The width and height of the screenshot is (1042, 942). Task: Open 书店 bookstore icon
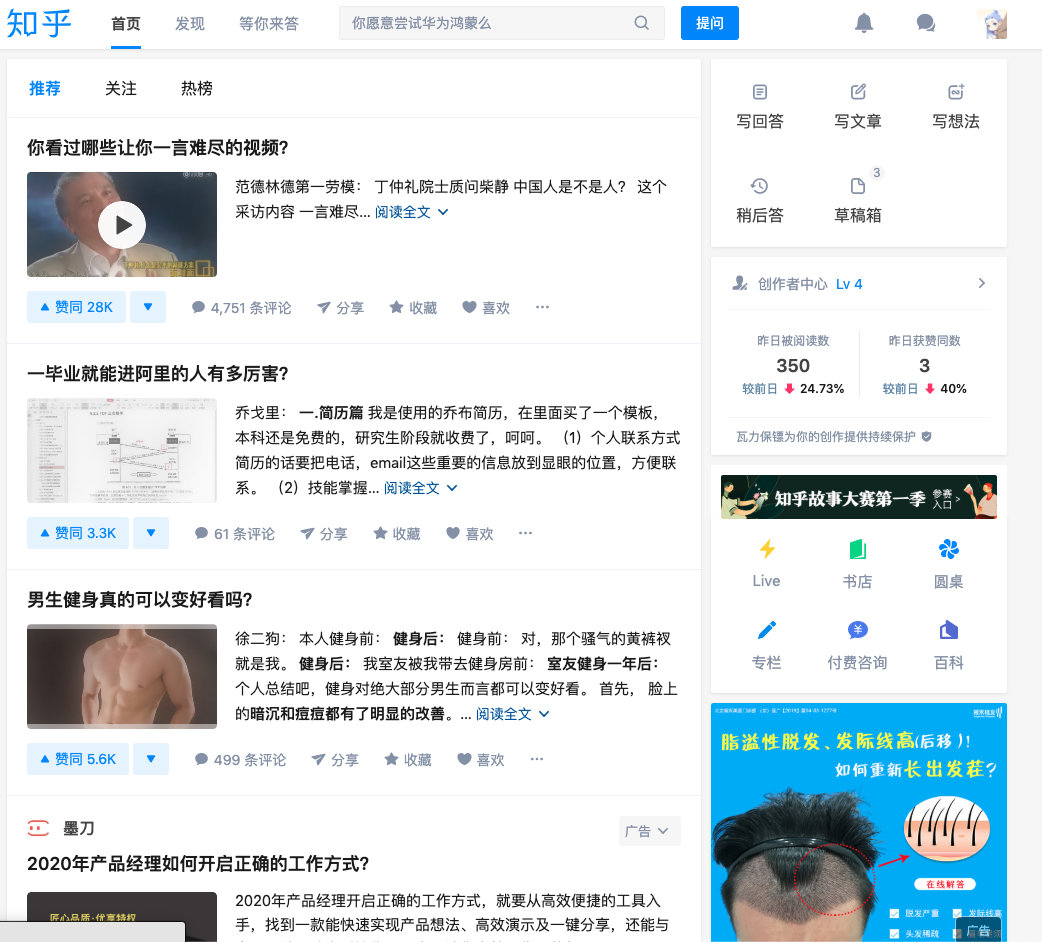click(857, 549)
